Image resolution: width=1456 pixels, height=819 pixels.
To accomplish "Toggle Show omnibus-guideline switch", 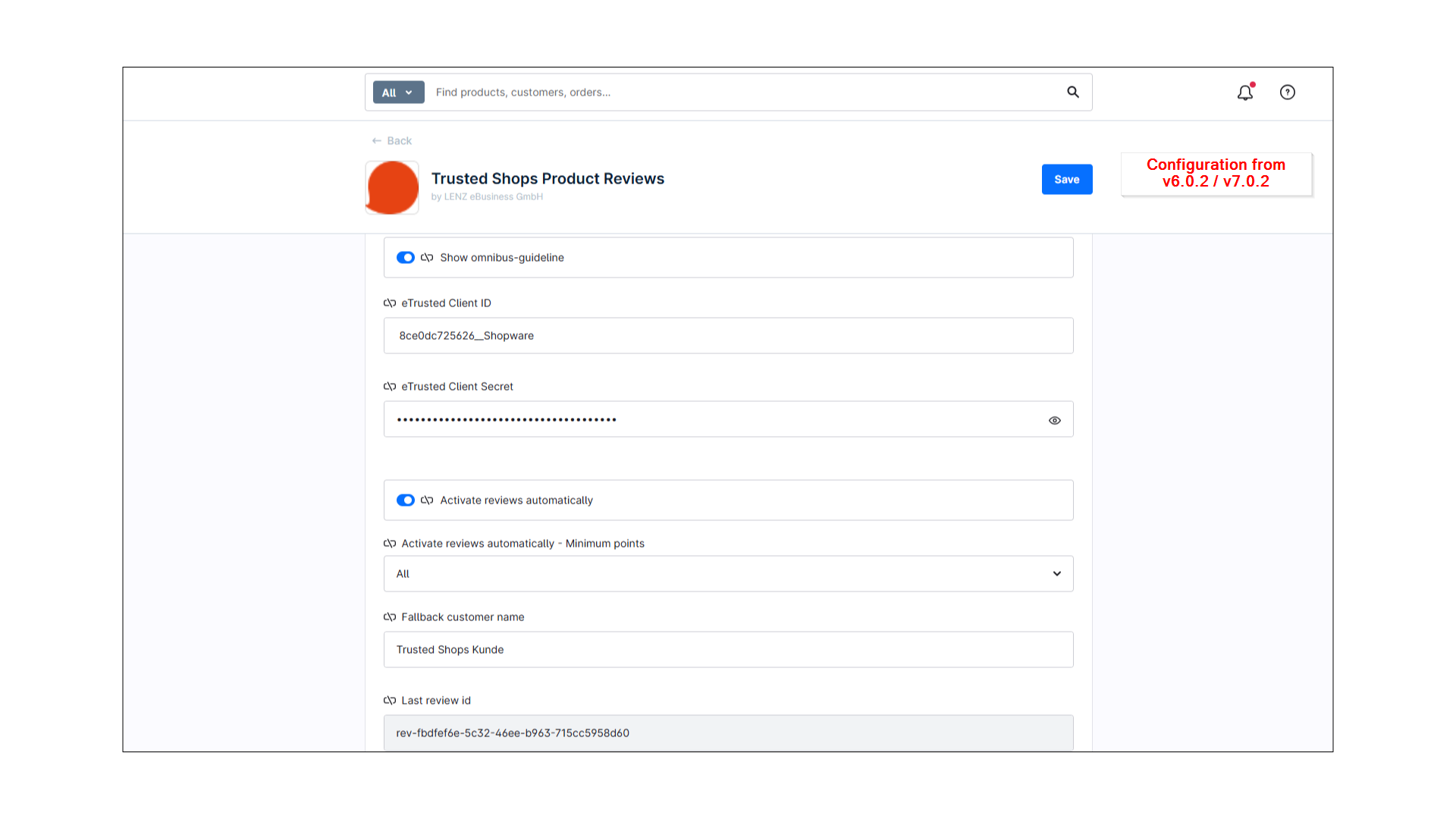I will [x=406, y=258].
